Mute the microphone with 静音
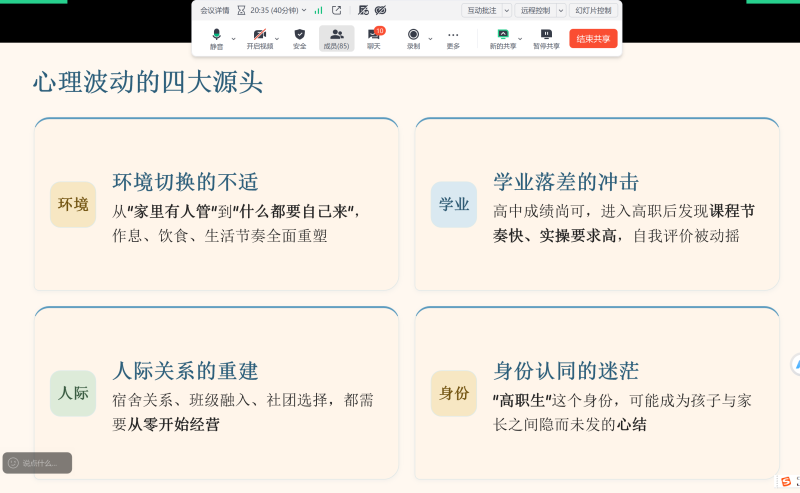The image size is (800, 493). point(216,39)
